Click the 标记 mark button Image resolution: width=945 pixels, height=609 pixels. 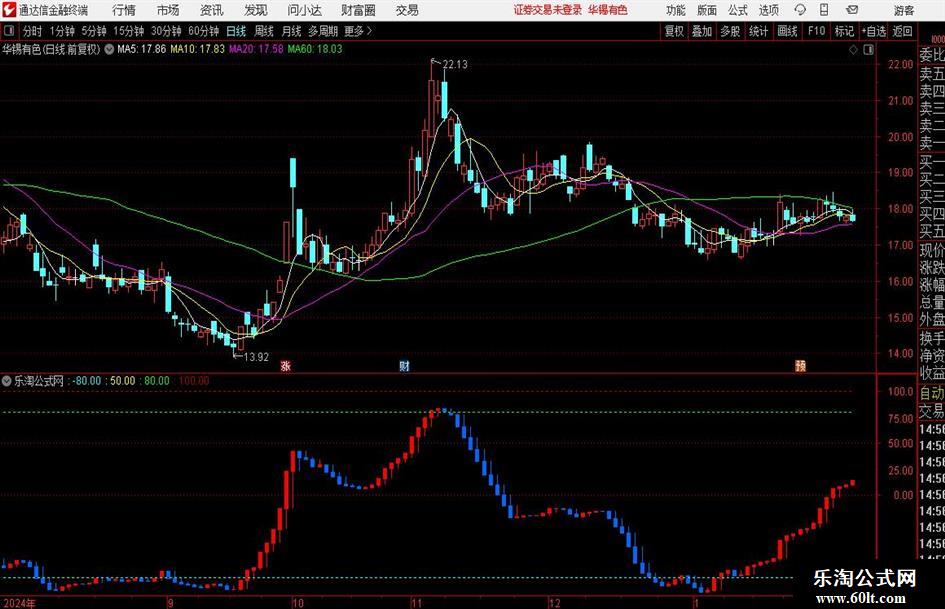[x=844, y=31]
